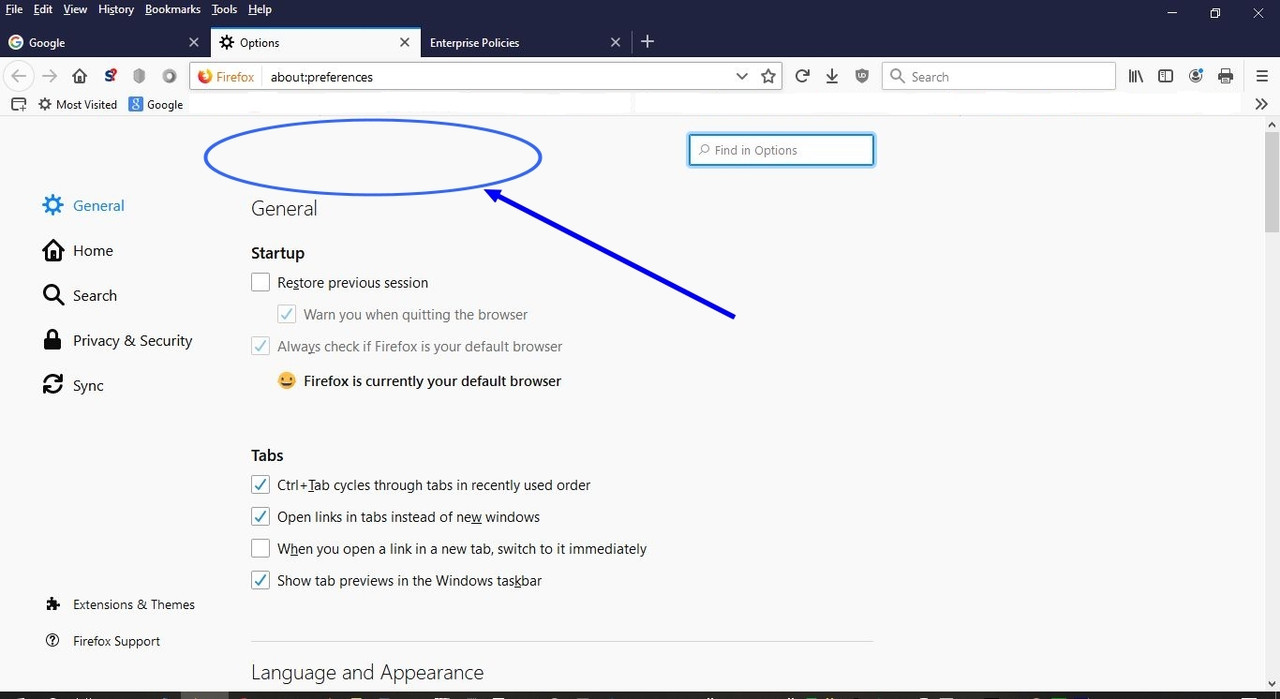Select General category in sidebar
The height and width of the screenshot is (699, 1280).
[84, 205]
